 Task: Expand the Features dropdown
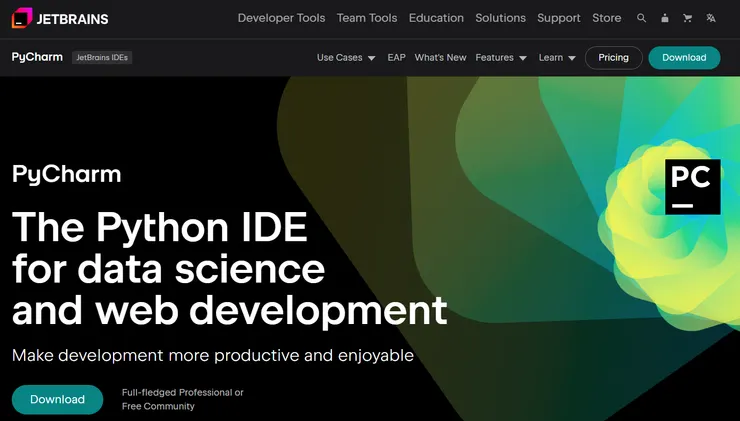tap(501, 58)
